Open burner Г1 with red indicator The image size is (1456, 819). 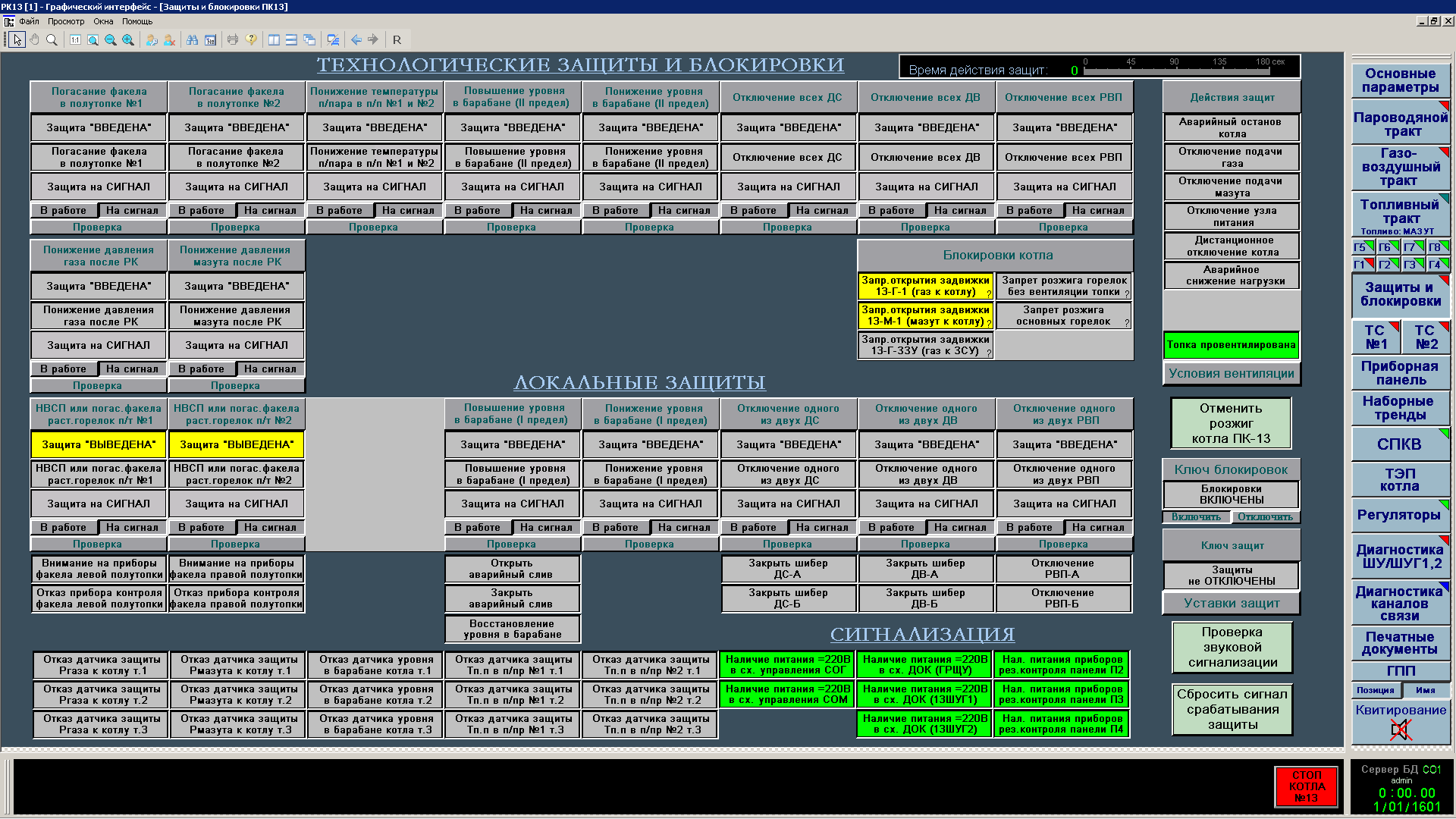(1363, 264)
